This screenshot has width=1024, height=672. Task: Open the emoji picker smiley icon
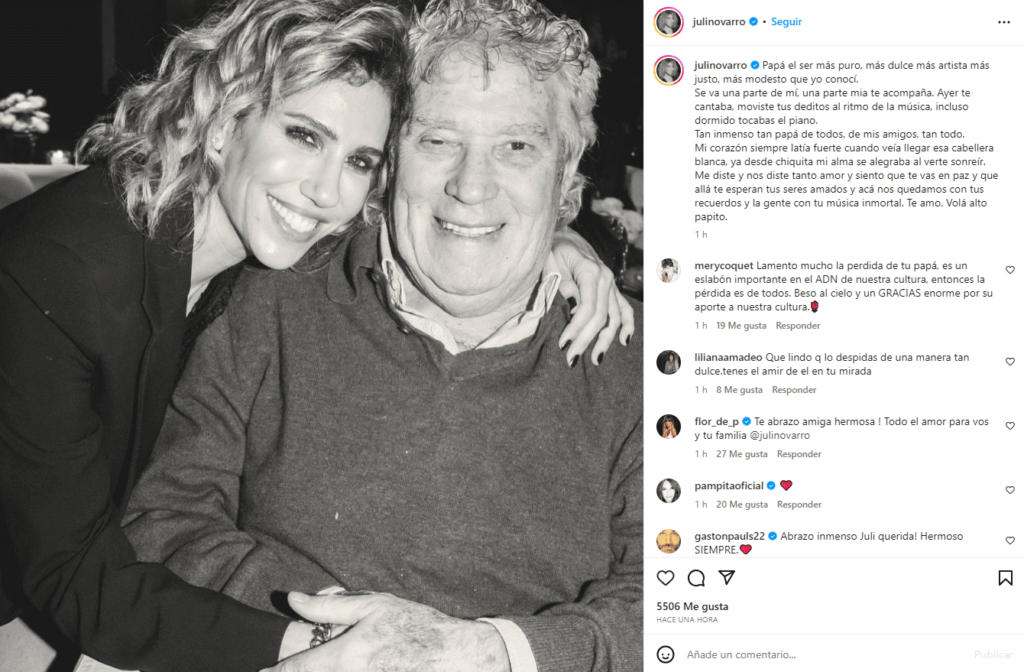665,654
